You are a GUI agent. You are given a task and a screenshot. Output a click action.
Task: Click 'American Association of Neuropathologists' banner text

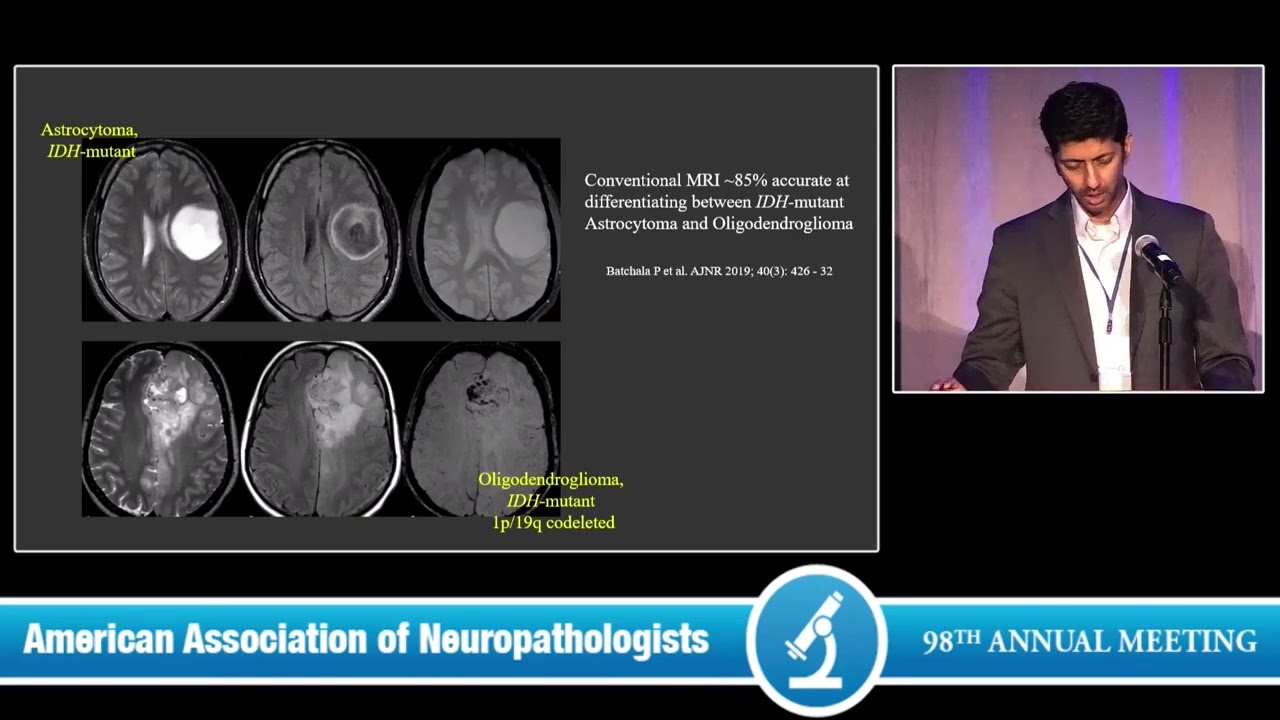pyautogui.click(x=366, y=640)
